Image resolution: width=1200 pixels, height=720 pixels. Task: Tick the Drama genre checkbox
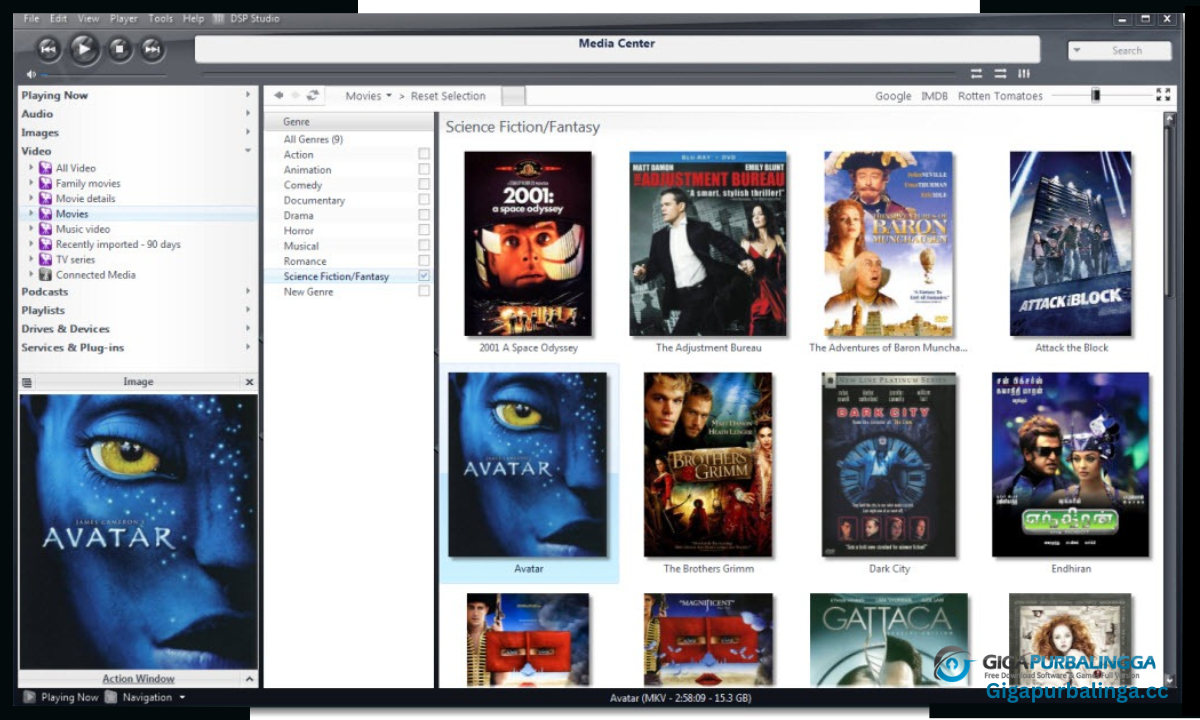[x=424, y=215]
